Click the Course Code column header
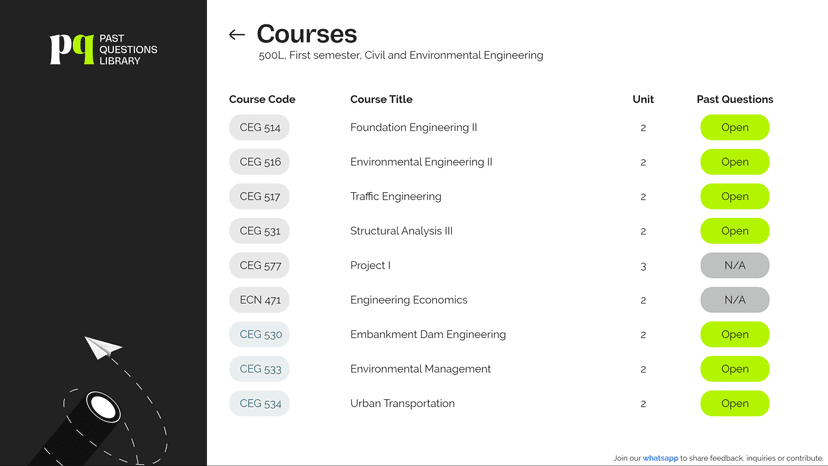Image resolution: width=828 pixels, height=466 pixels. [x=262, y=99]
